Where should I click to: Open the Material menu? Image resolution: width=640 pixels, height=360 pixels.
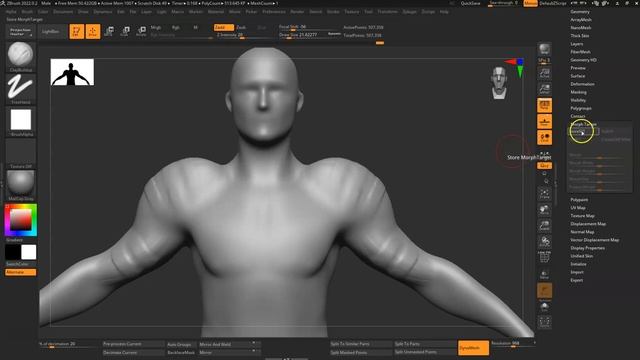[216, 12]
